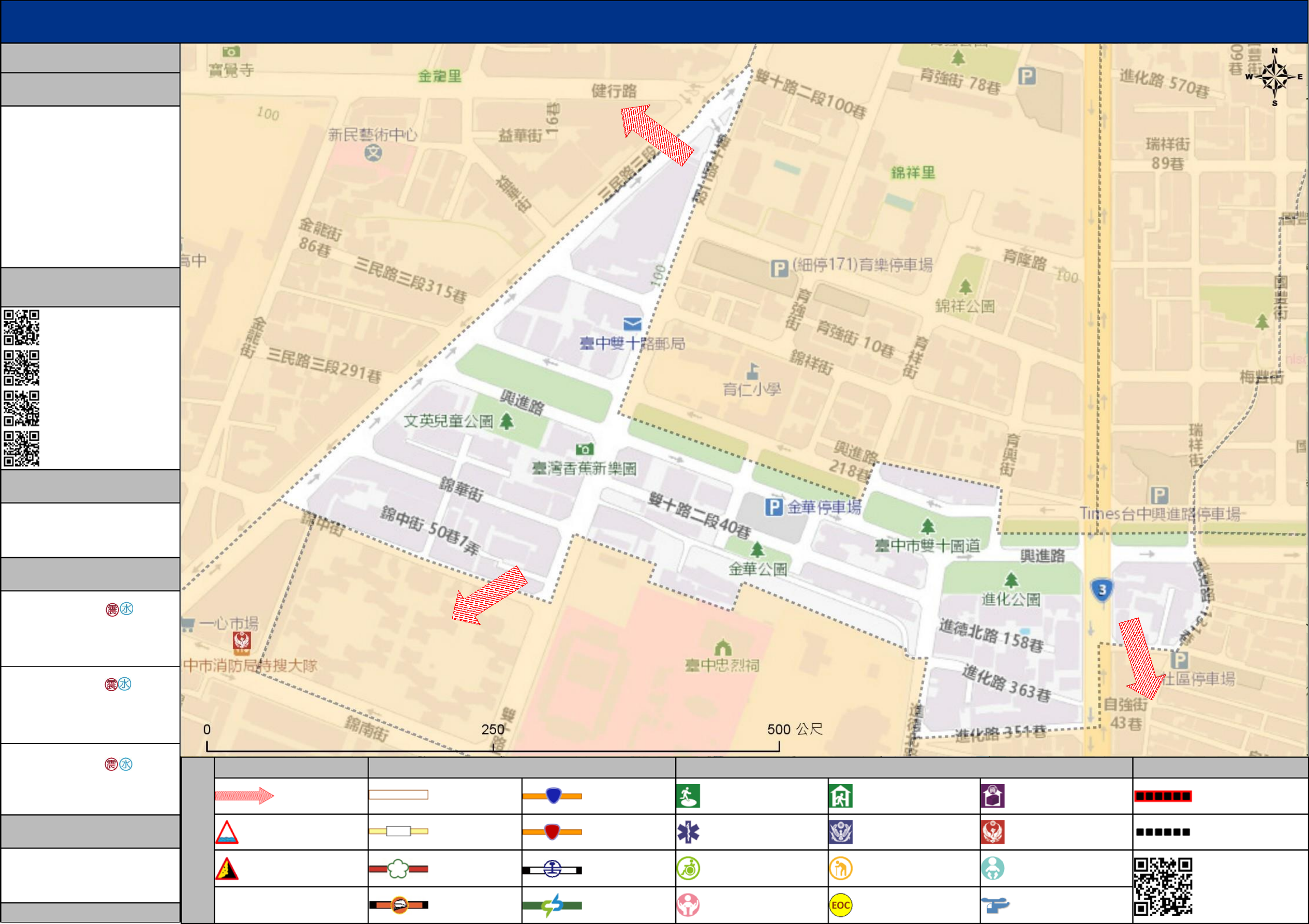The image size is (1309, 924).
Task: Click the red shield road symbol in legend
Action: (x=553, y=832)
